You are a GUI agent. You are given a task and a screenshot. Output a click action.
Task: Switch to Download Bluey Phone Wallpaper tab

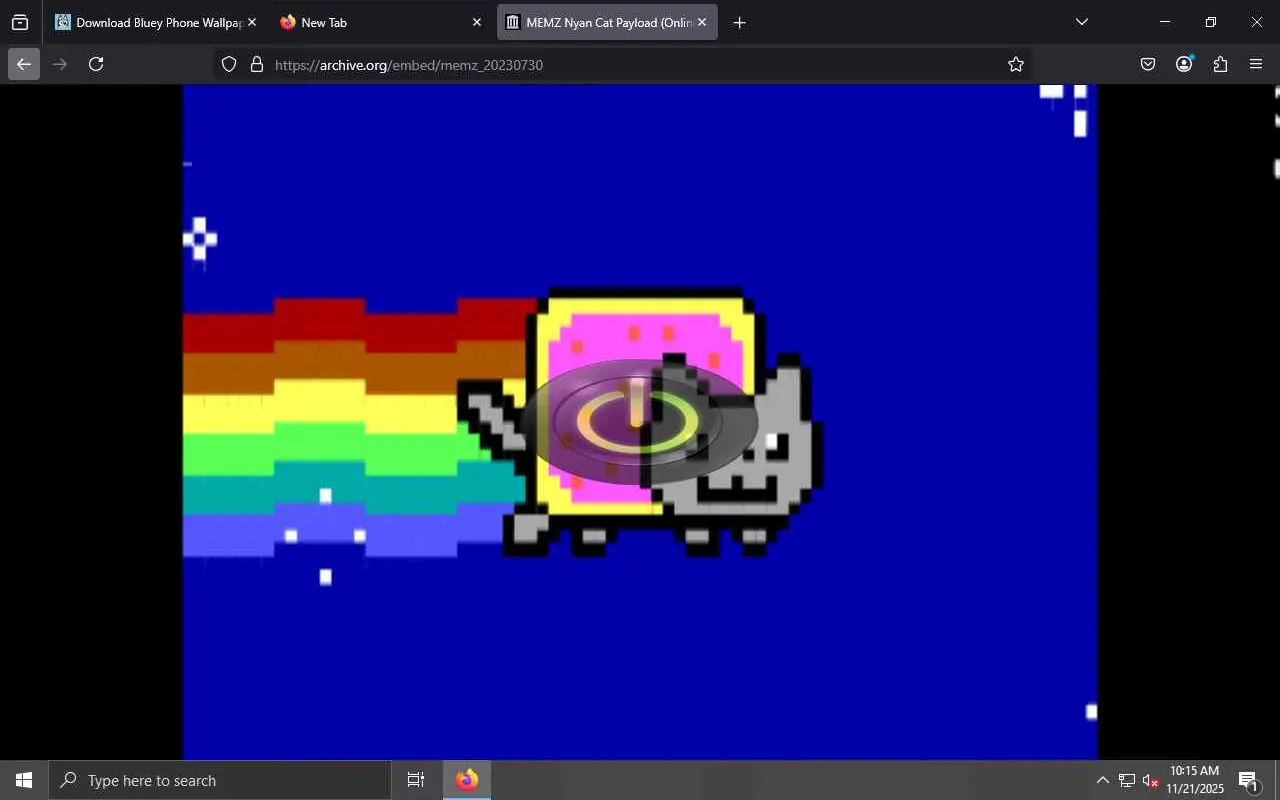156,22
